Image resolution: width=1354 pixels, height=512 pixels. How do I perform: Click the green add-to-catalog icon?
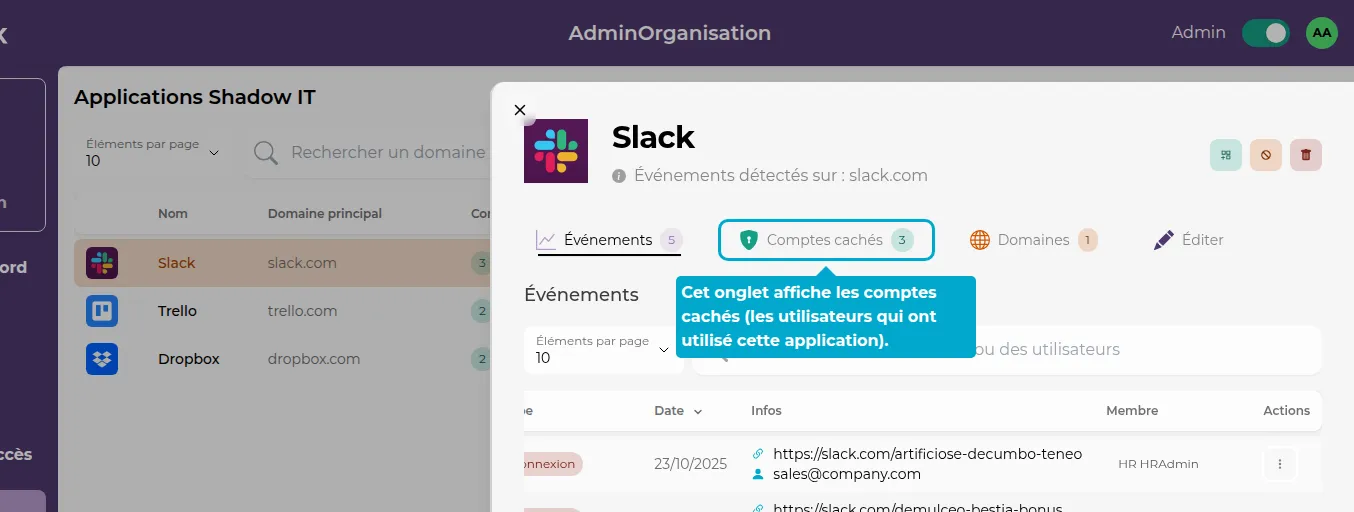1225,155
